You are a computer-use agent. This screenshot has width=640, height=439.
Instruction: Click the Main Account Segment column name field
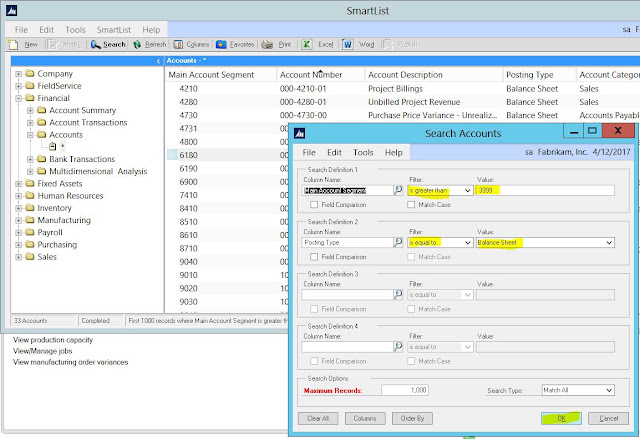click(x=347, y=191)
